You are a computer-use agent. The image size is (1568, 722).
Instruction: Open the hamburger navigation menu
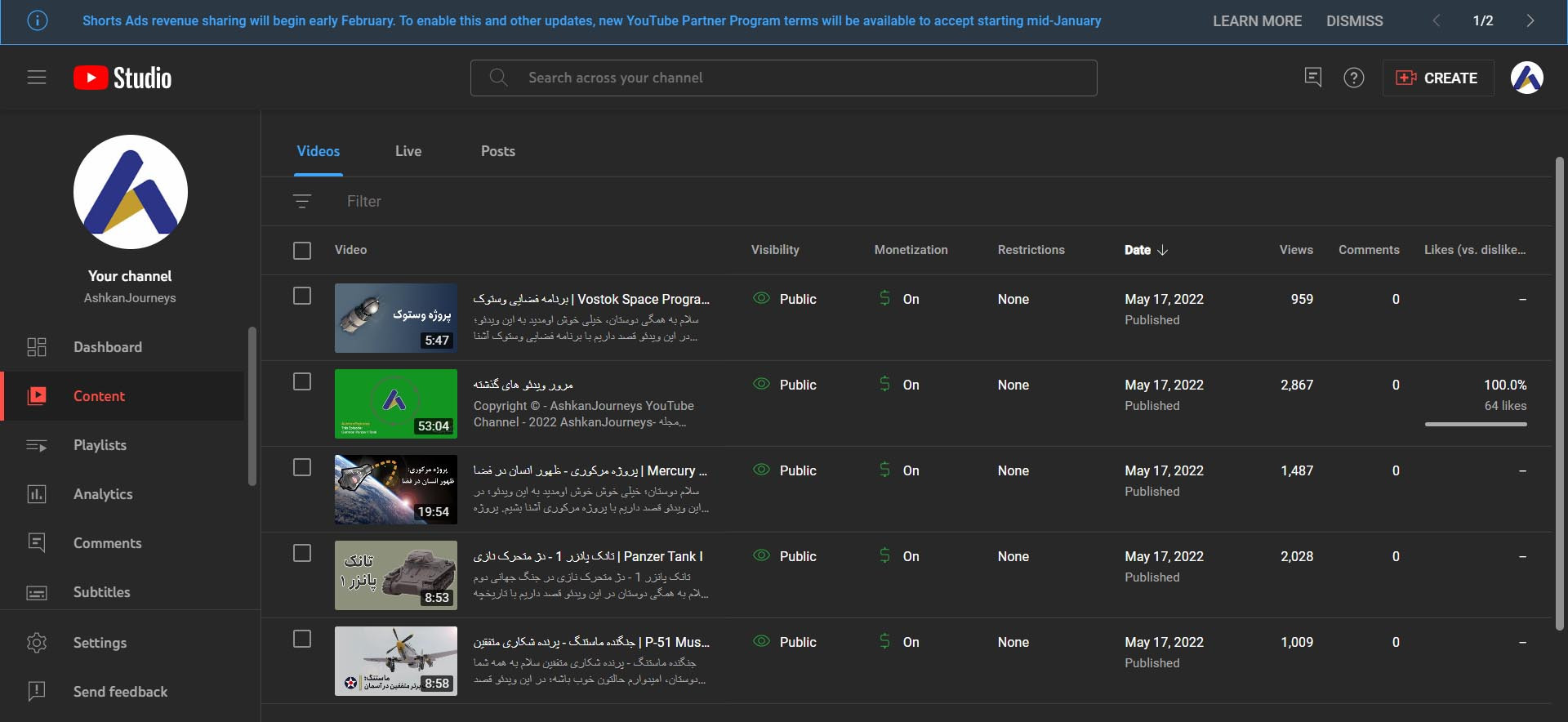point(37,78)
